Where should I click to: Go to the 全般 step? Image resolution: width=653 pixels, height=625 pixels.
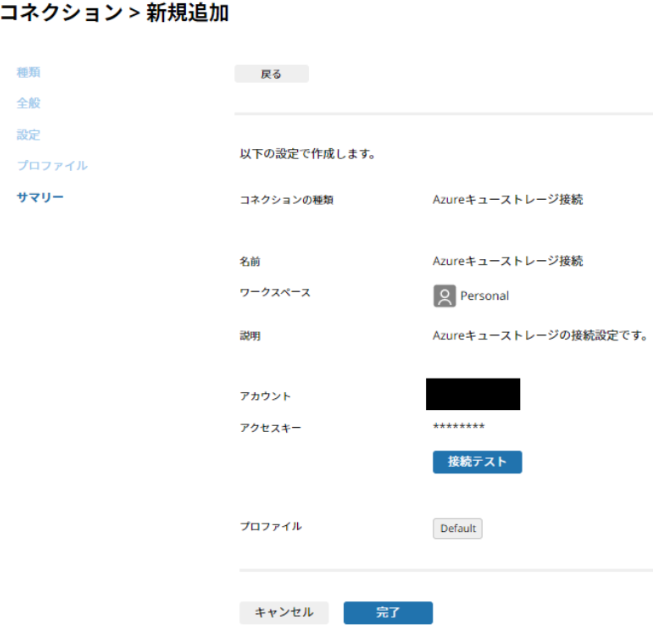coord(28,103)
